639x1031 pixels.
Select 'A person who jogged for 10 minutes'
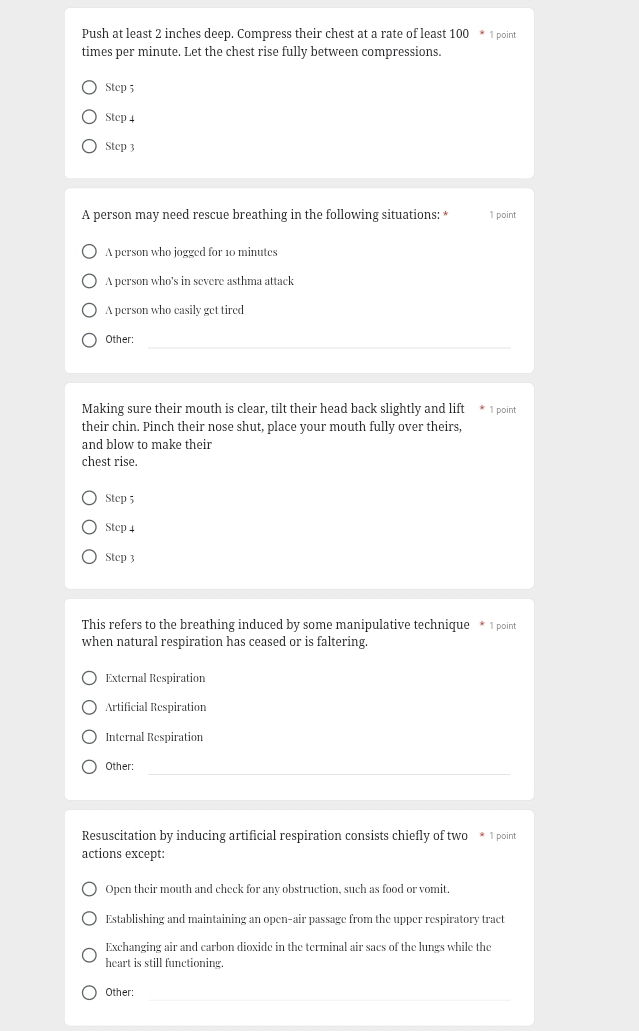click(89, 252)
